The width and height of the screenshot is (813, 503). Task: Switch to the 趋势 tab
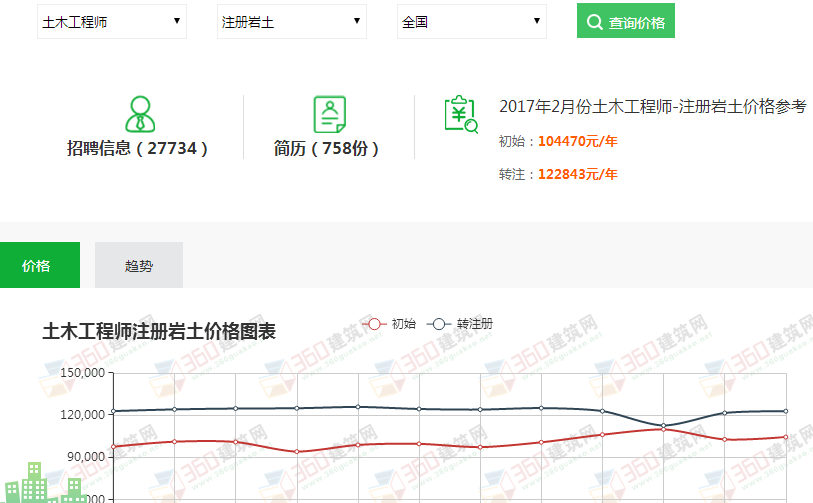[139, 265]
